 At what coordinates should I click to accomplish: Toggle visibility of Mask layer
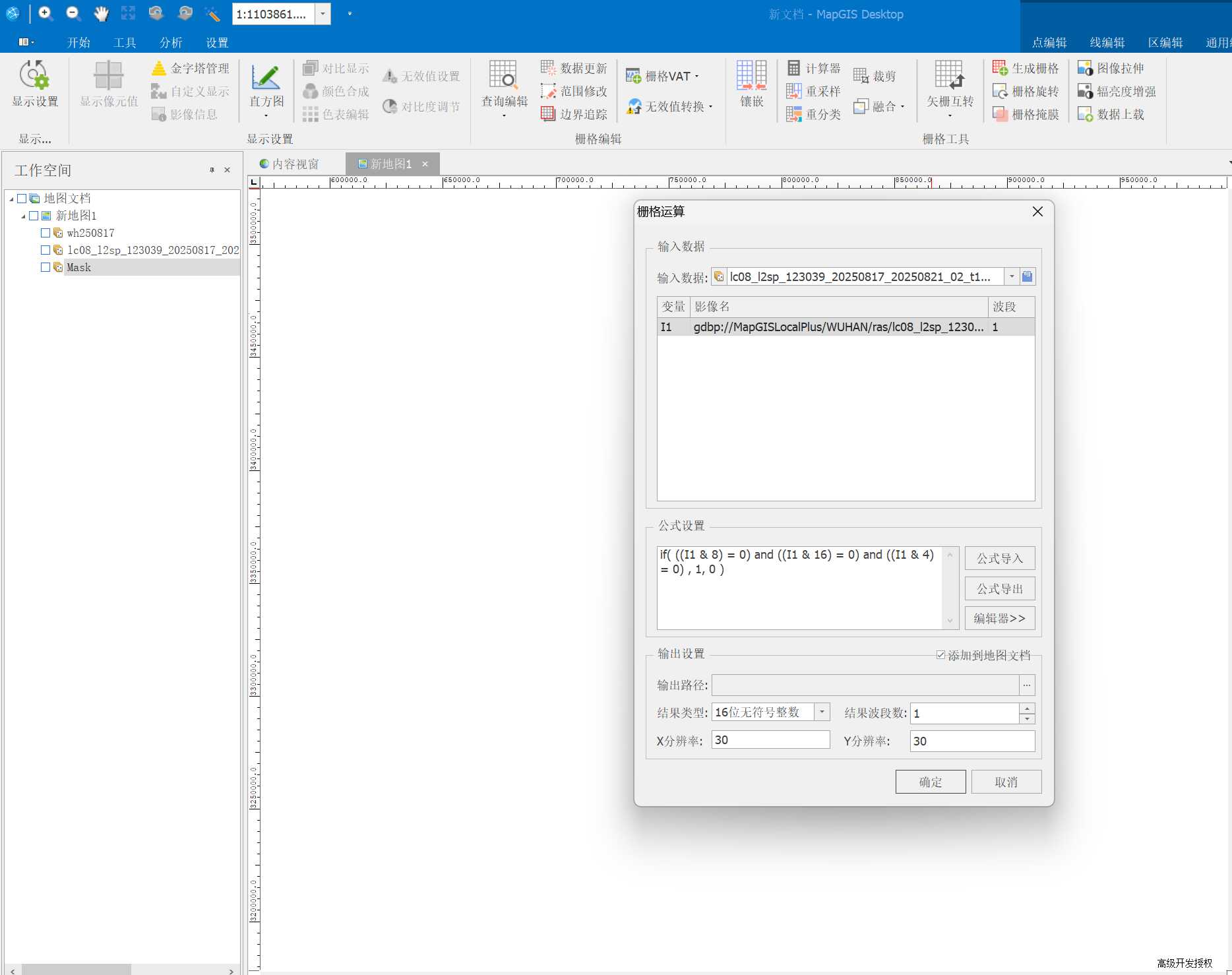tap(46, 267)
